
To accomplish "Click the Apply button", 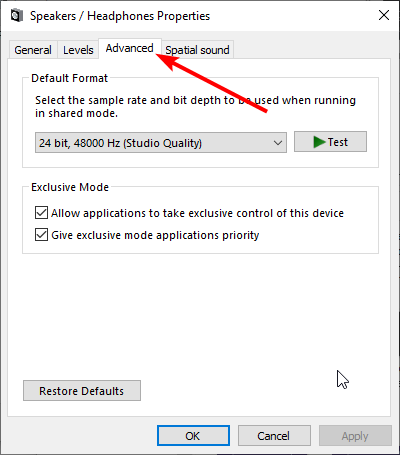I will point(355,436).
